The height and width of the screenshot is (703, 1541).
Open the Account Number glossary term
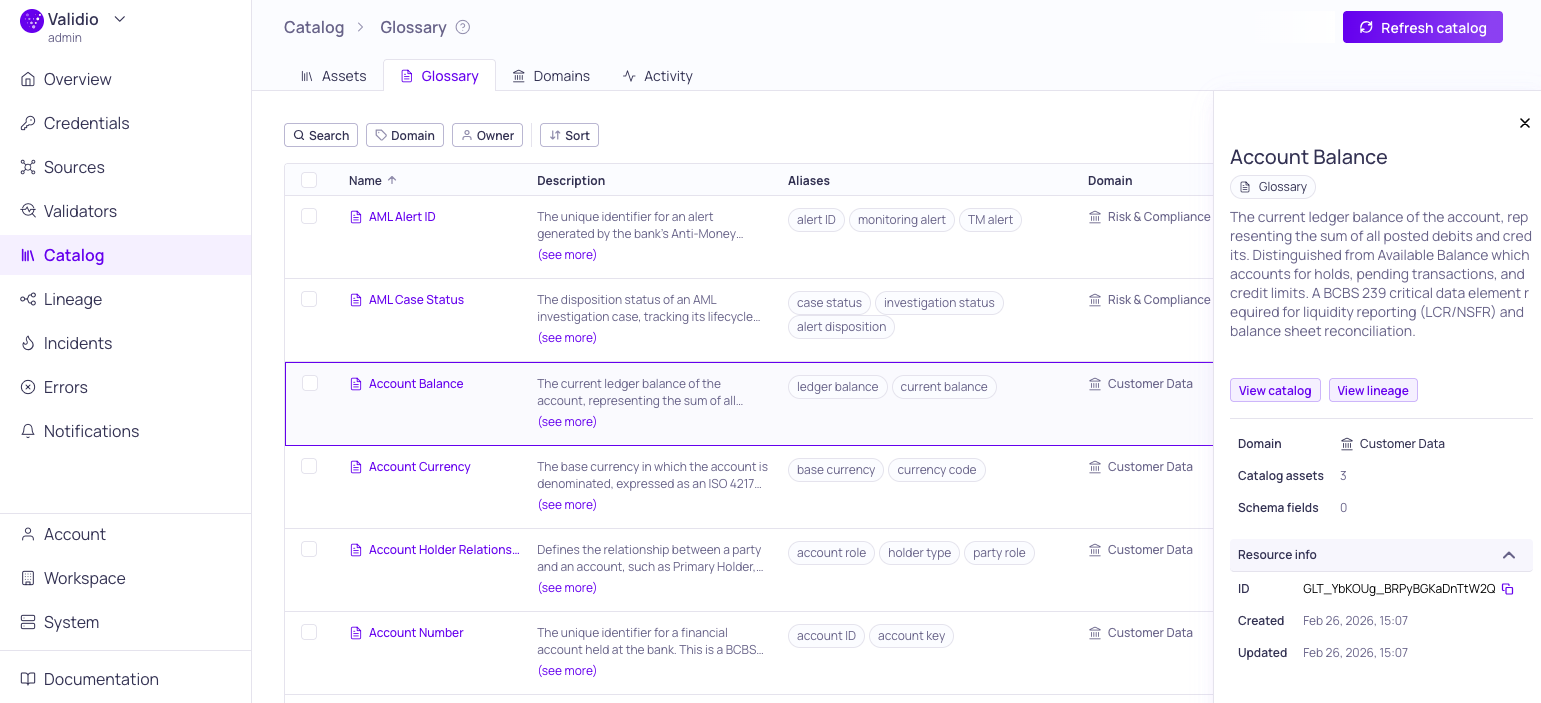[416, 633]
